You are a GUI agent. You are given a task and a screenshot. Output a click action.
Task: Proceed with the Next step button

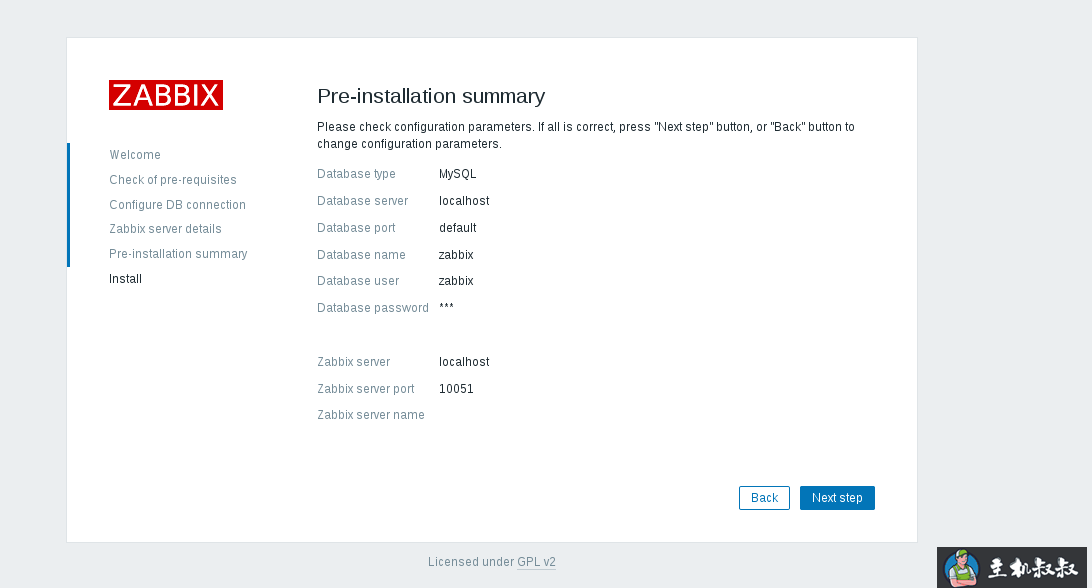[x=837, y=497]
